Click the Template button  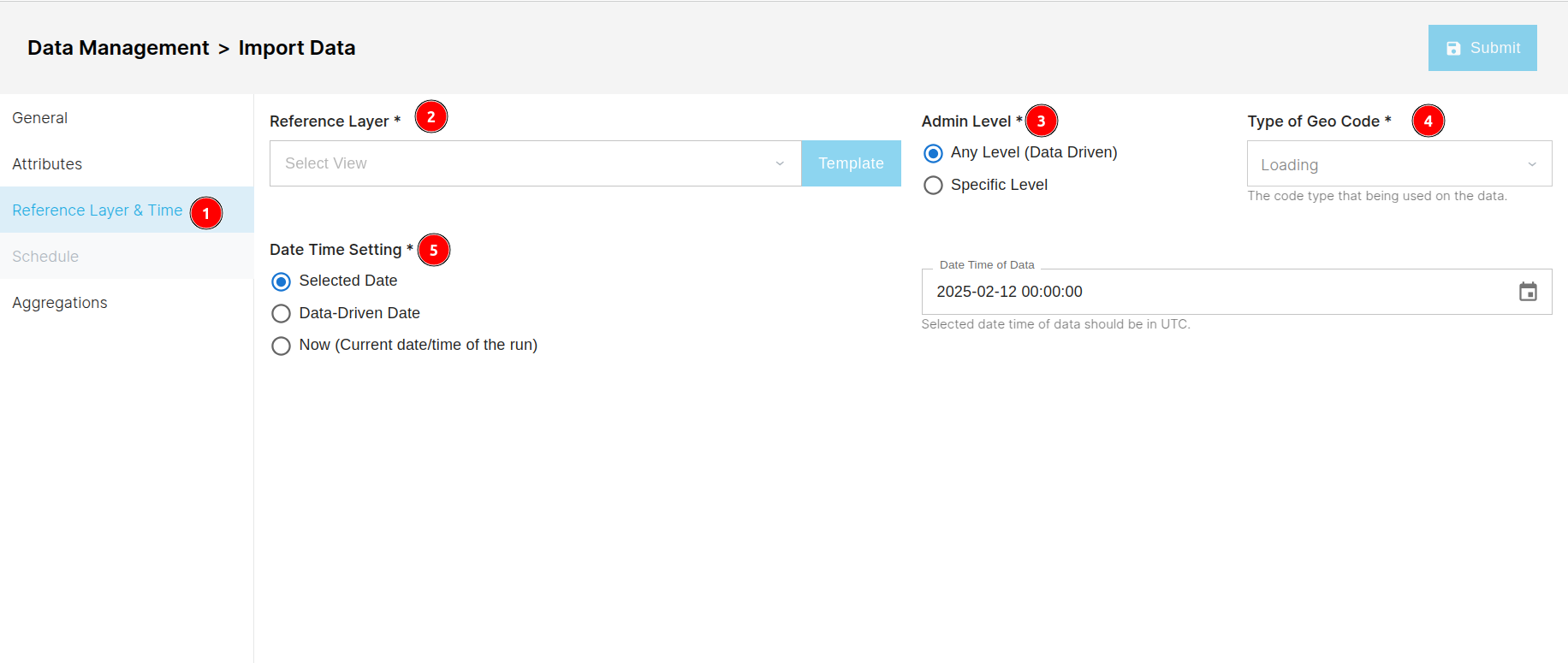[x=851, y=163]
